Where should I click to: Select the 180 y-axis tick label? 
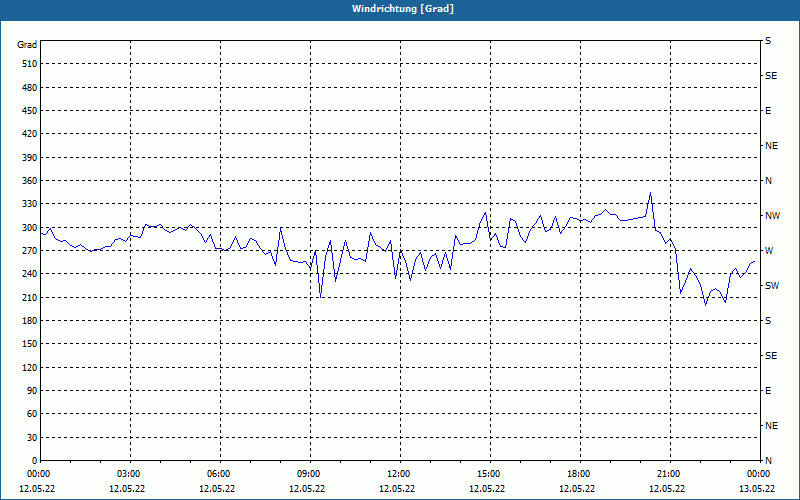click(x=30, y=321)
